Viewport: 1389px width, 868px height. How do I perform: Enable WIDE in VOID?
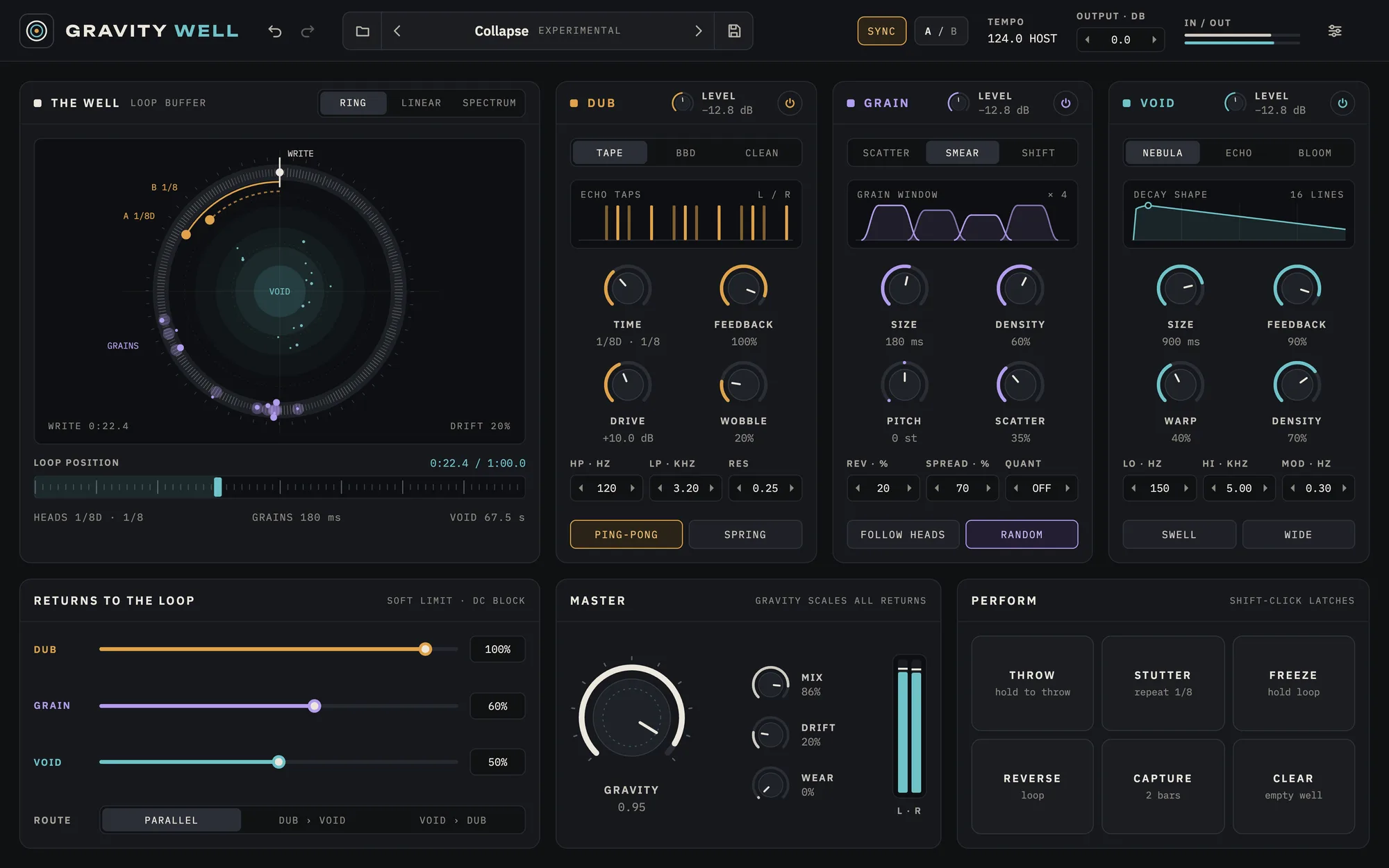(1298, 534)
